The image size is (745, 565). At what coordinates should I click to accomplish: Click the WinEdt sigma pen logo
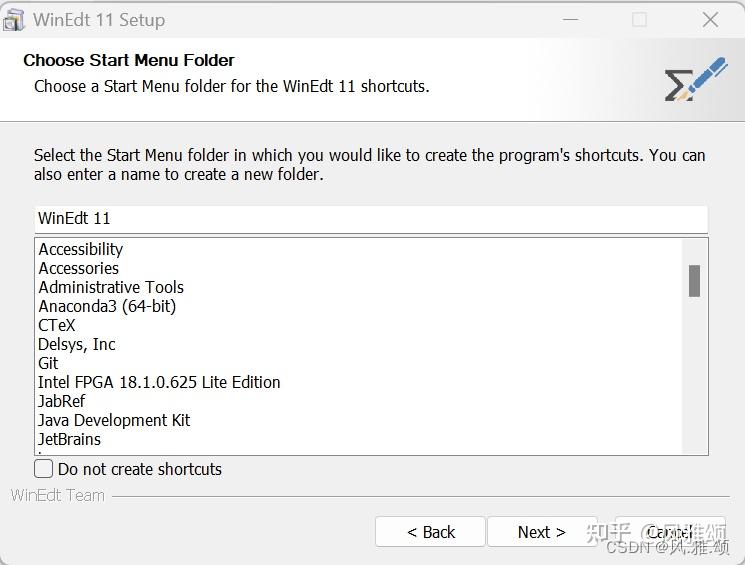(x=695, y=80)
